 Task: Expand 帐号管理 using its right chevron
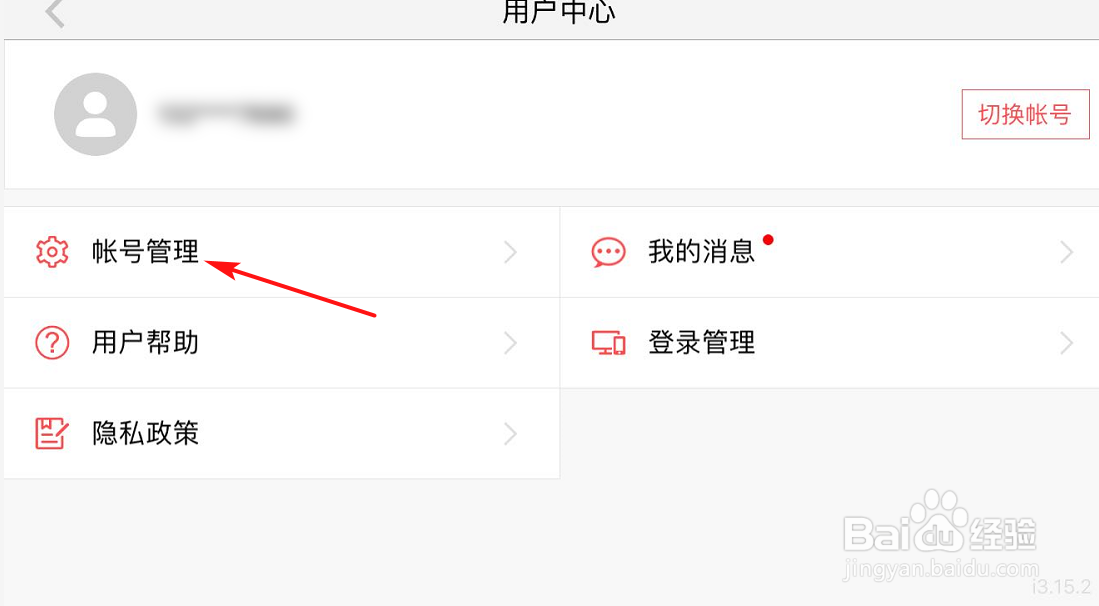510,252
